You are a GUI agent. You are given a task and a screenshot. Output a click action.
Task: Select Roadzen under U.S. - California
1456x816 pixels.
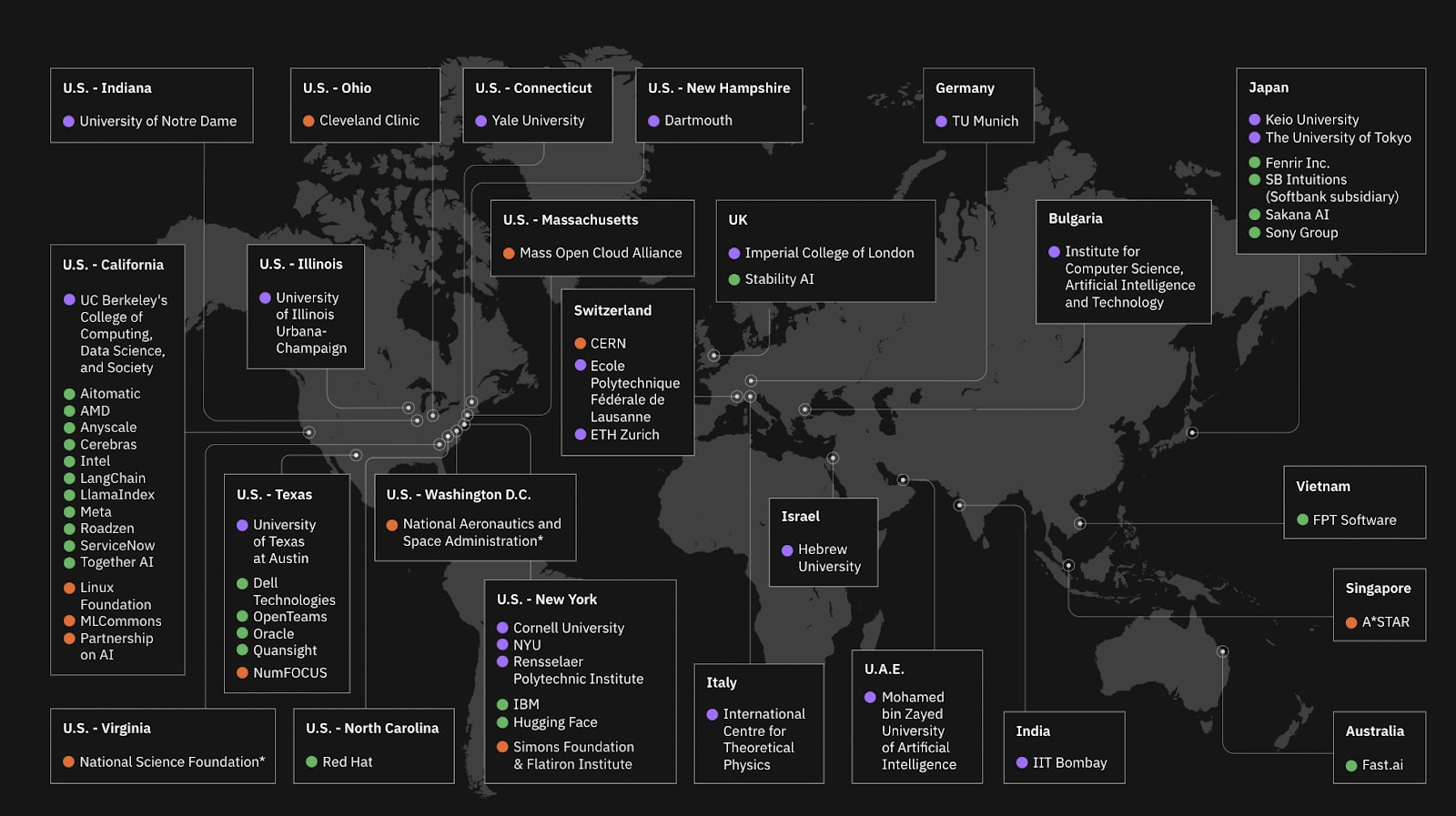click(x=98, y=529)
